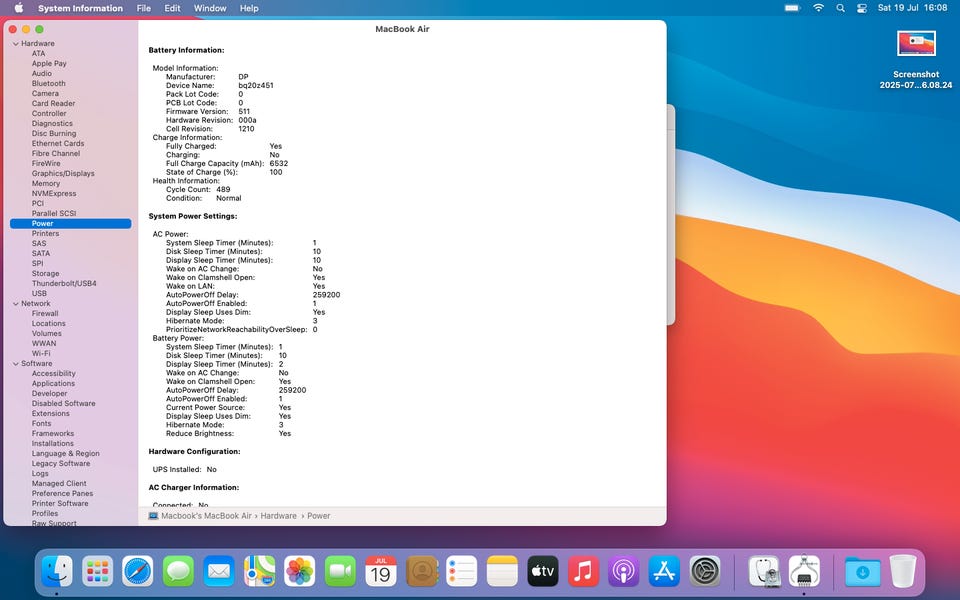This screenshot has width=960, height=600.
Task: Collapse the Software section in sidebar
Action: pyautogui.click(x=15, y=364)
